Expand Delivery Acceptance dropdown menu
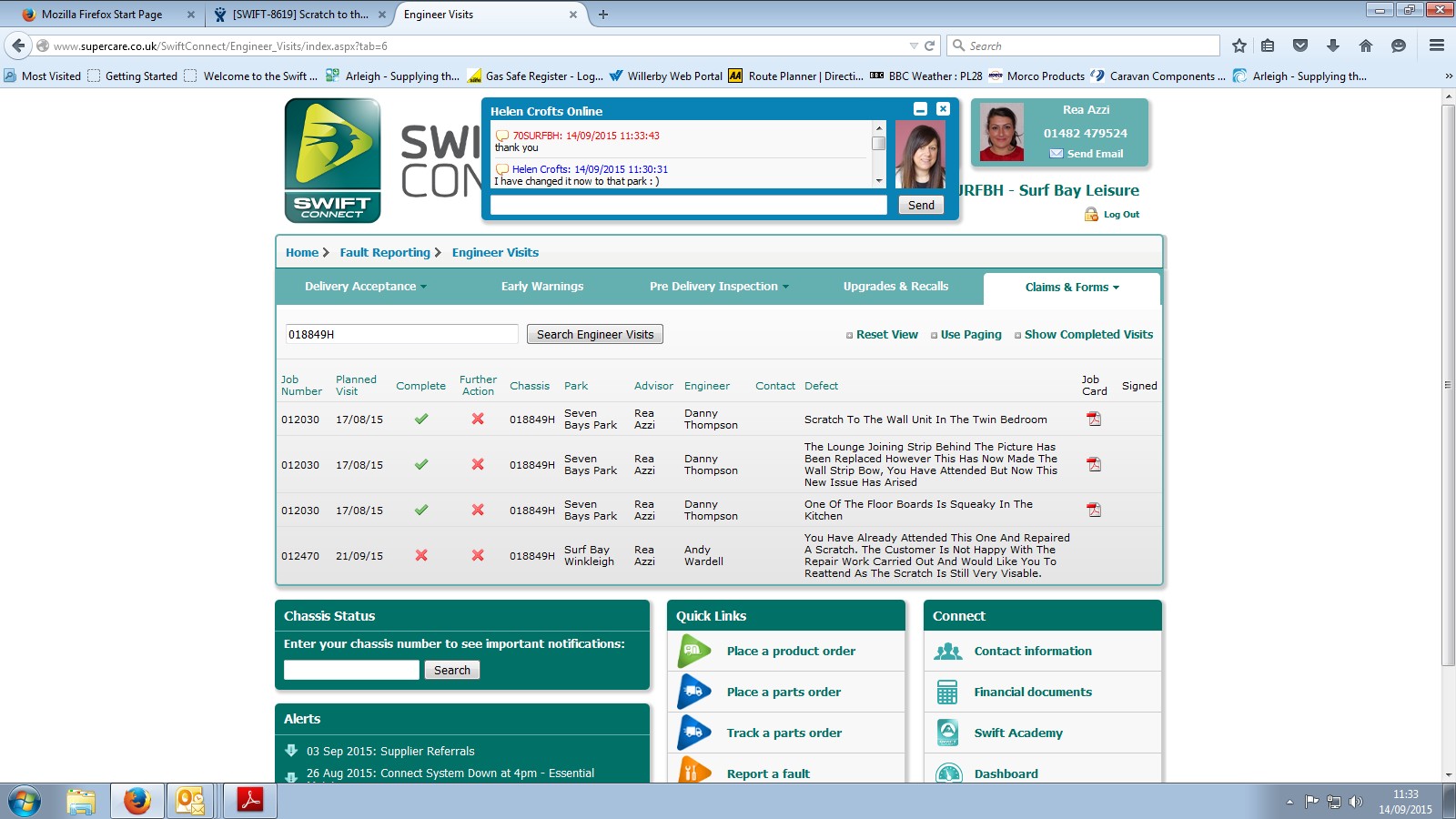 pos(365,287)
